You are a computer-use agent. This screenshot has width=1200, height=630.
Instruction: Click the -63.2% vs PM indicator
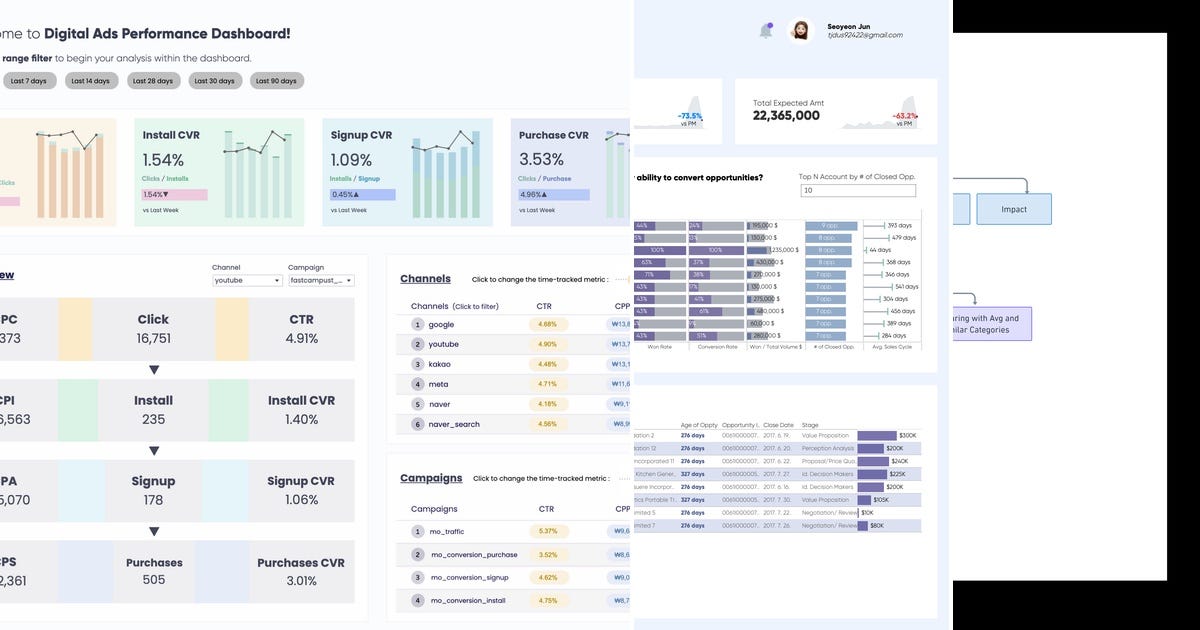coord(907,119)
